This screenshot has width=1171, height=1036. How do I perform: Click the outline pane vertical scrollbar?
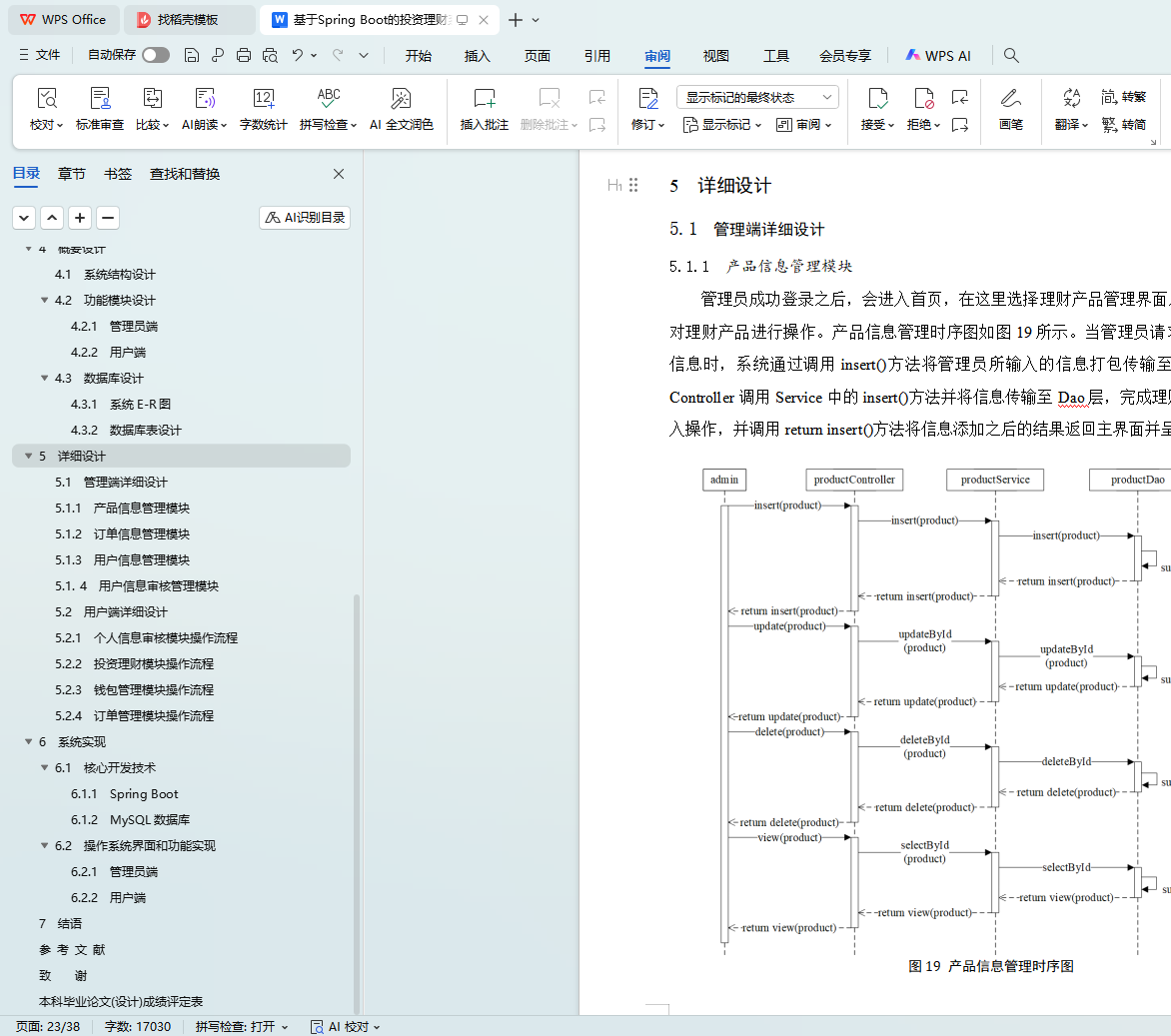(357, 803)
